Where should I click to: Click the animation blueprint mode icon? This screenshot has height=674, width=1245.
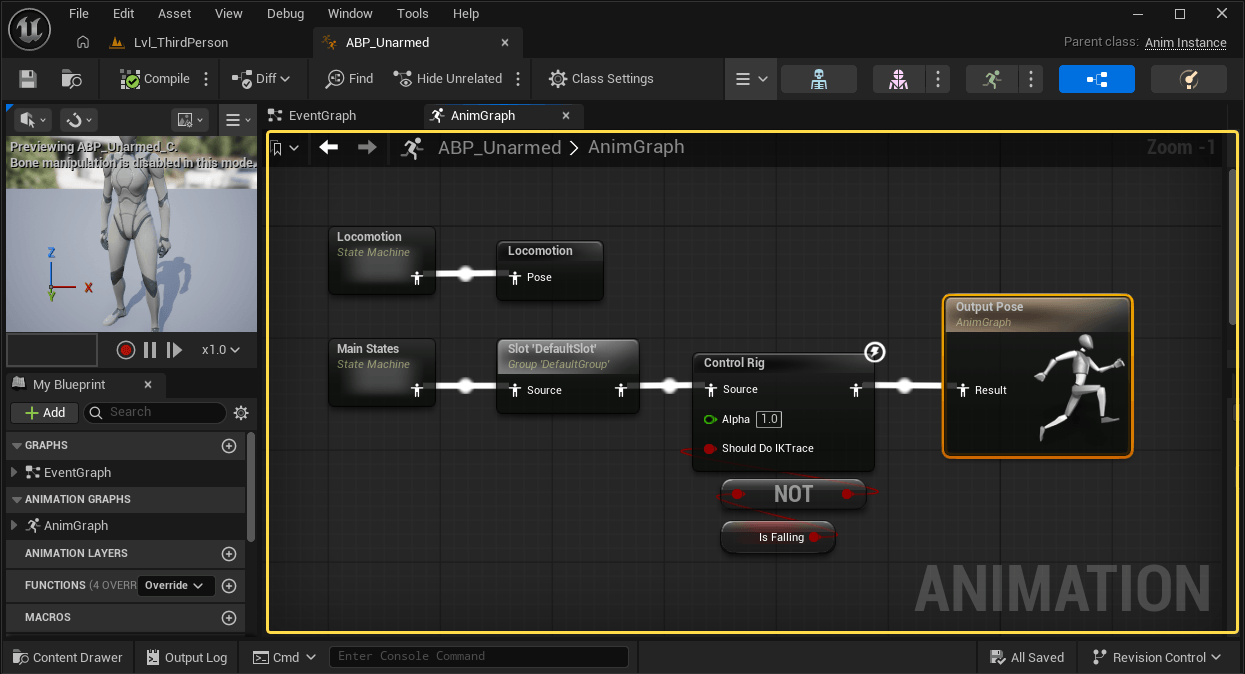[x=1096, y=79]
